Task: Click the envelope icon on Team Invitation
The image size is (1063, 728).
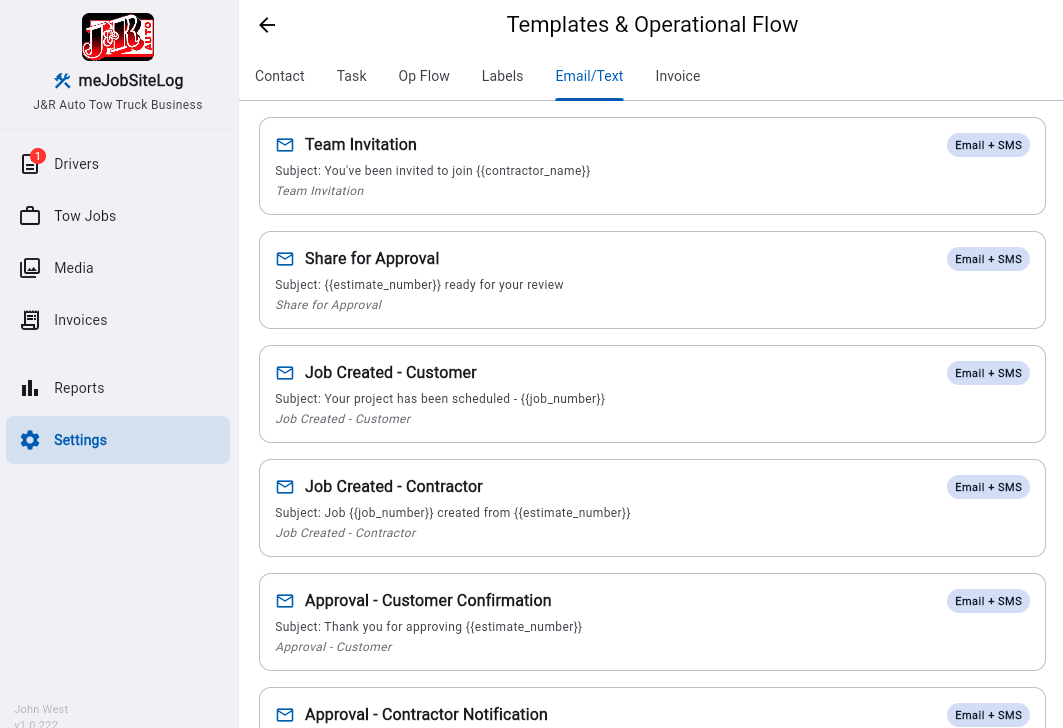Action: (x=285, y=145)
